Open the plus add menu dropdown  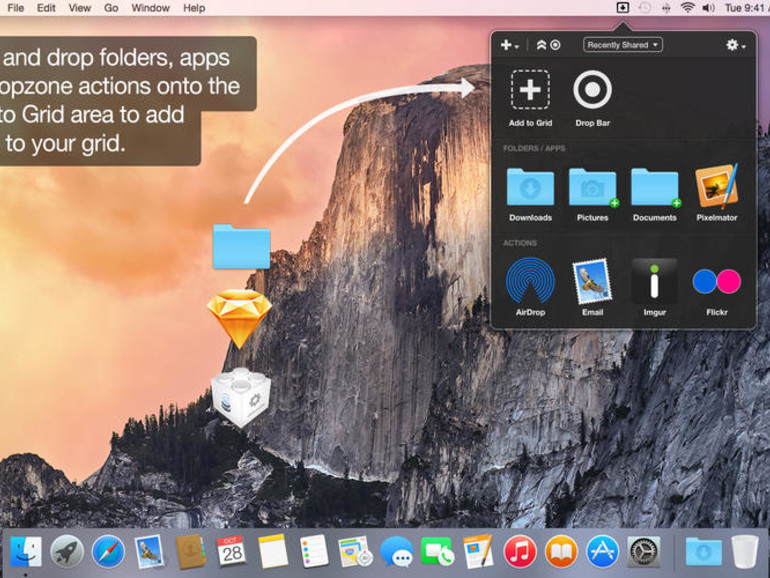point(509,45)
